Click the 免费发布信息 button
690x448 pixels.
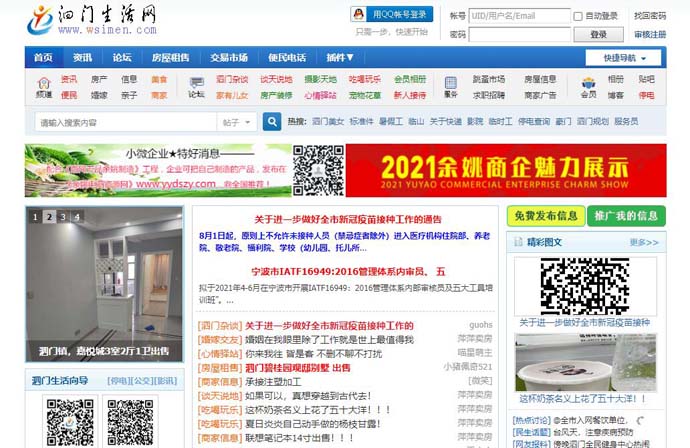pyautogui.click(x=544, y=216)
